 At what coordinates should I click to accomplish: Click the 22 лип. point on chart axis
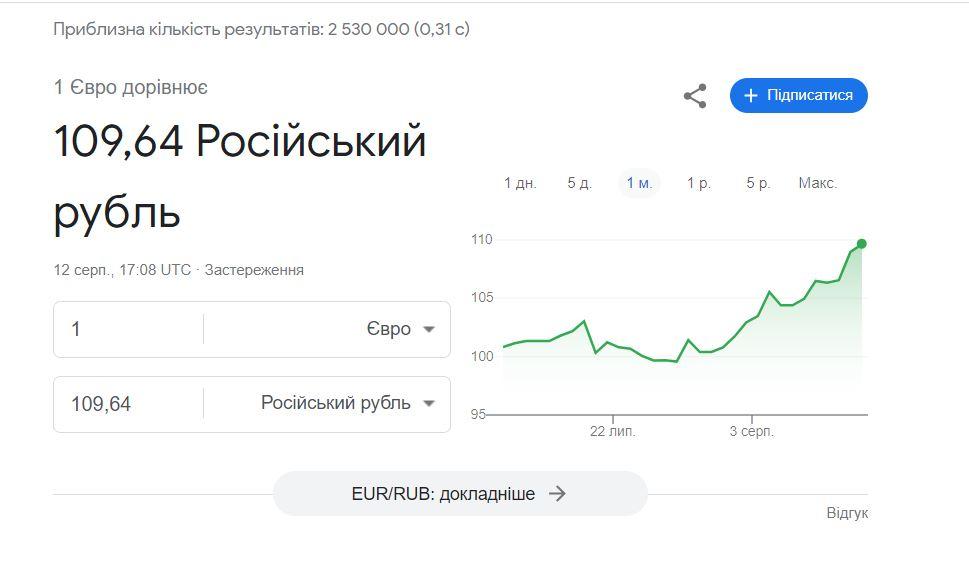pyautogui.click(x=612, y=431)
